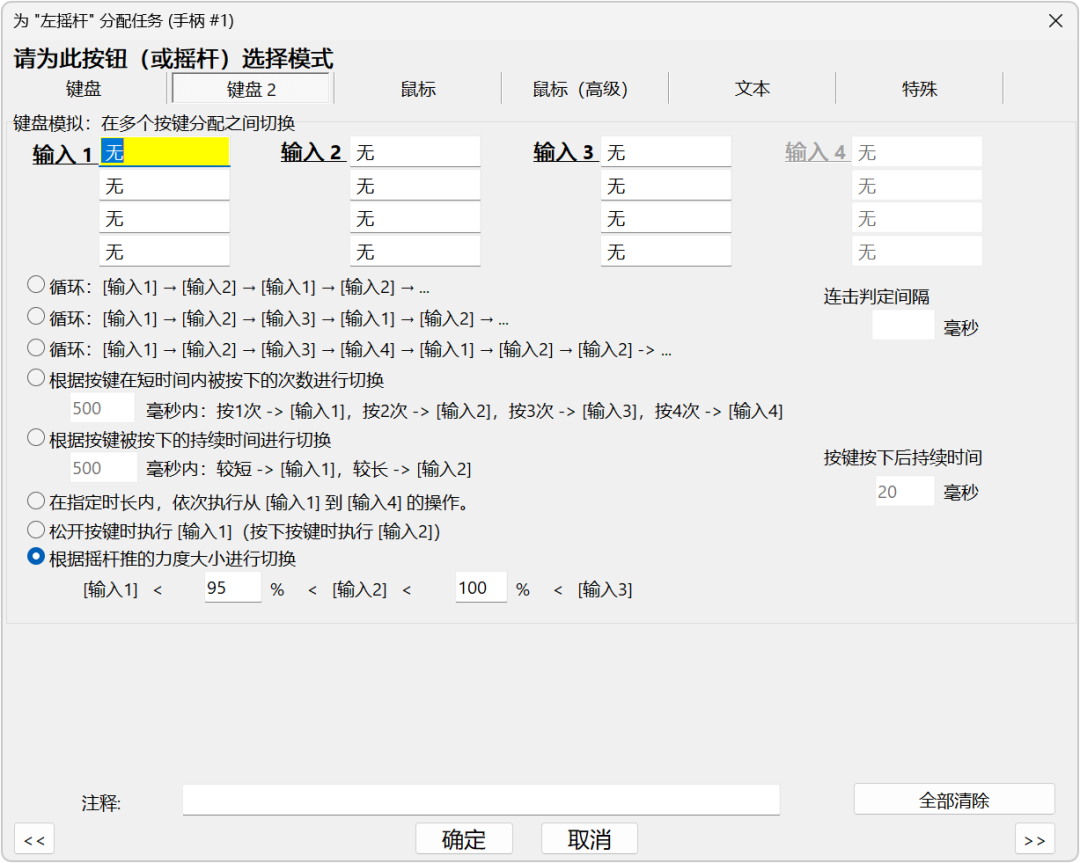The height and width of the screenshot is (863, 1080).
Task: Click the 100 percent threshold field
Action: click(481, 588)
